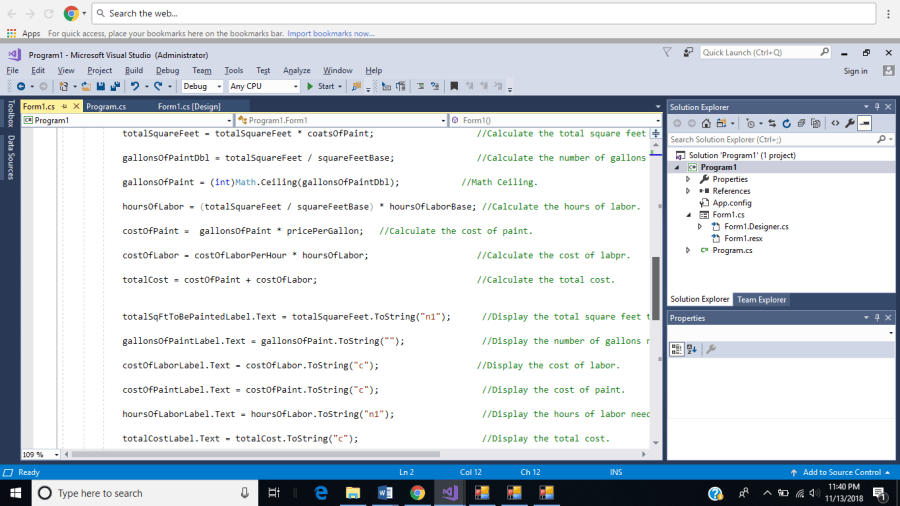The image size is (900, 506).
Task: Open the Toolbox side tab
Action: [10, 113]
